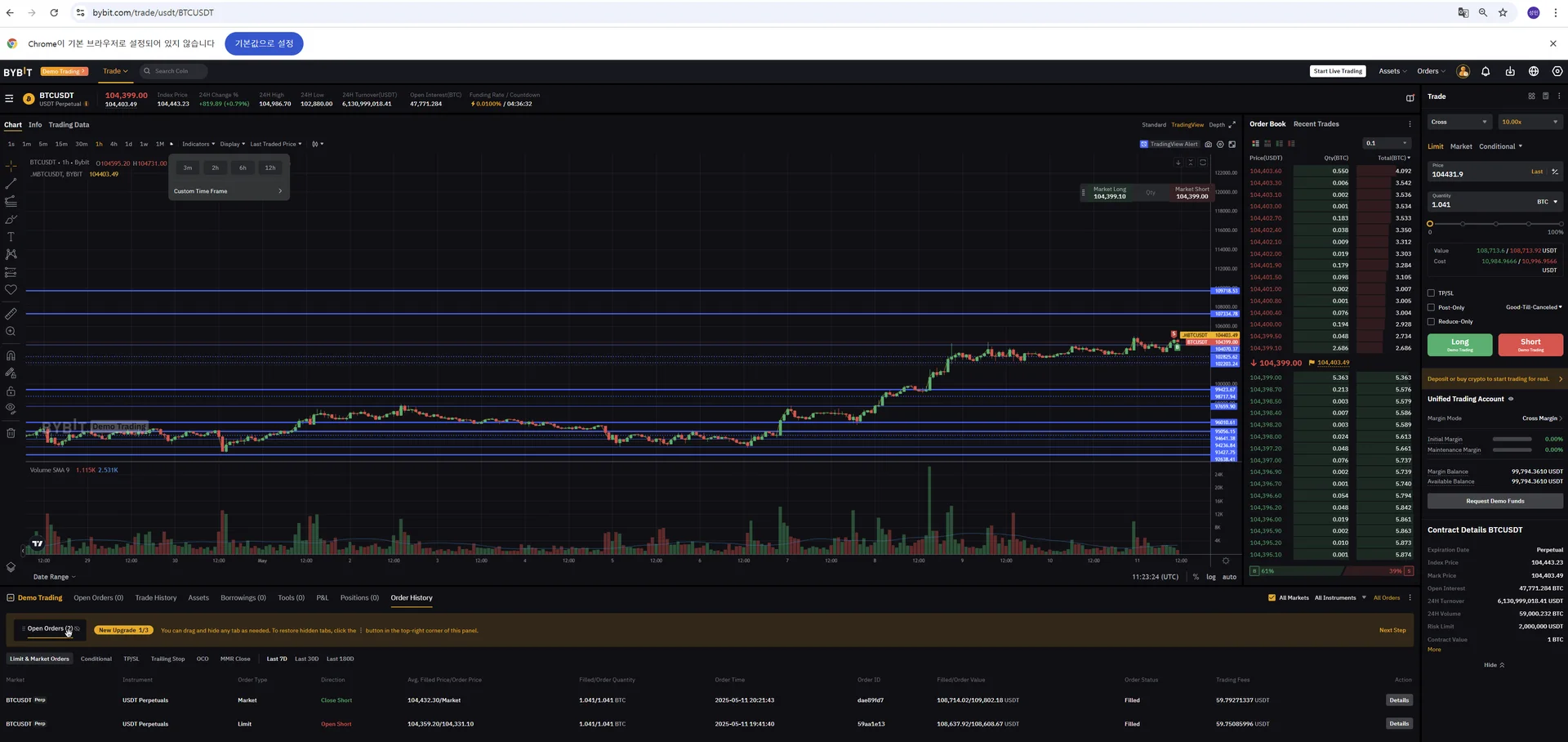Check the TP/SL checkbox
Screen dimensions: 1568x742
tap(1431, 293)
